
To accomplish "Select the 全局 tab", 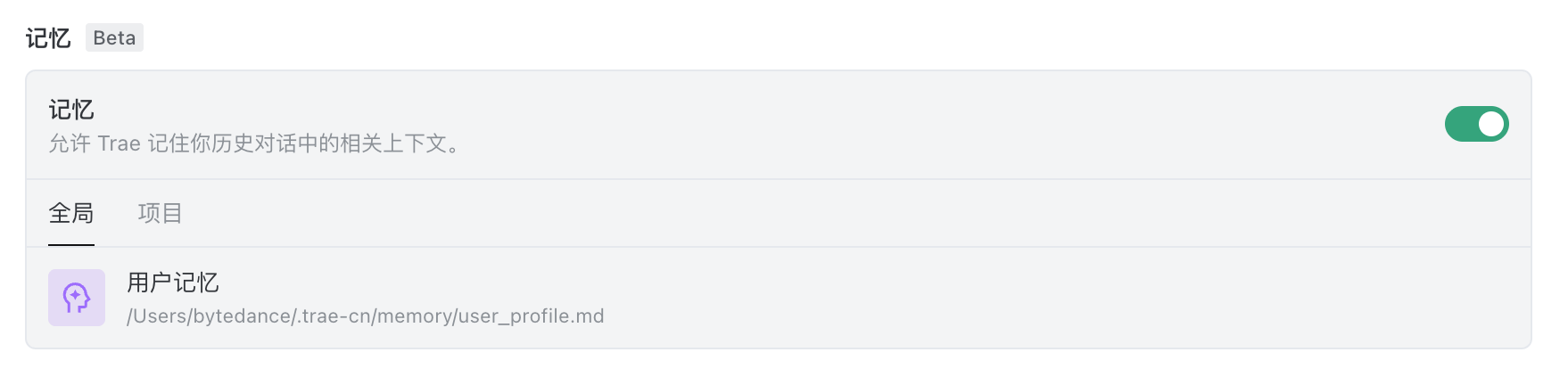I will 71,213.
